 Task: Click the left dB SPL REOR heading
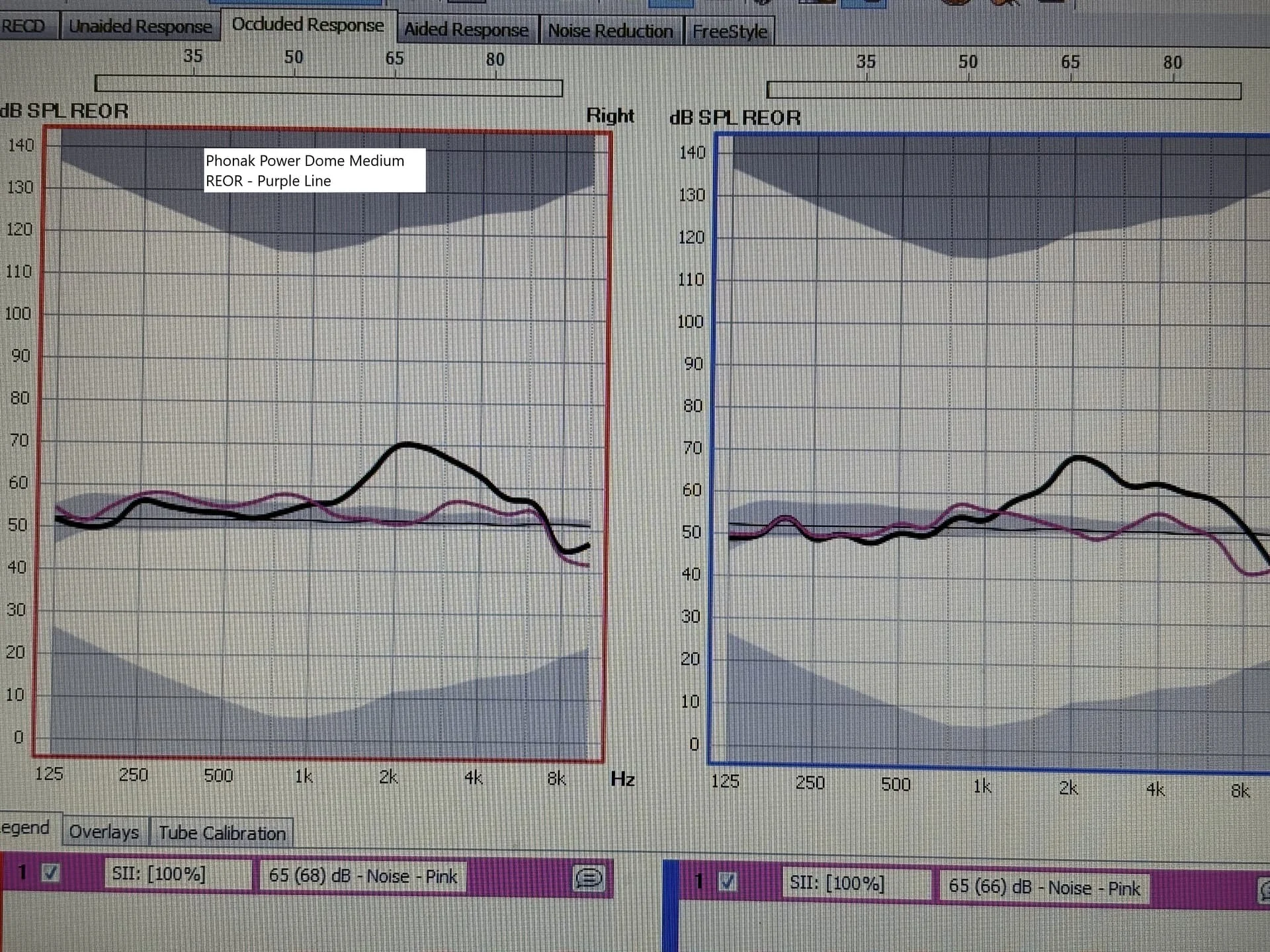65,111
